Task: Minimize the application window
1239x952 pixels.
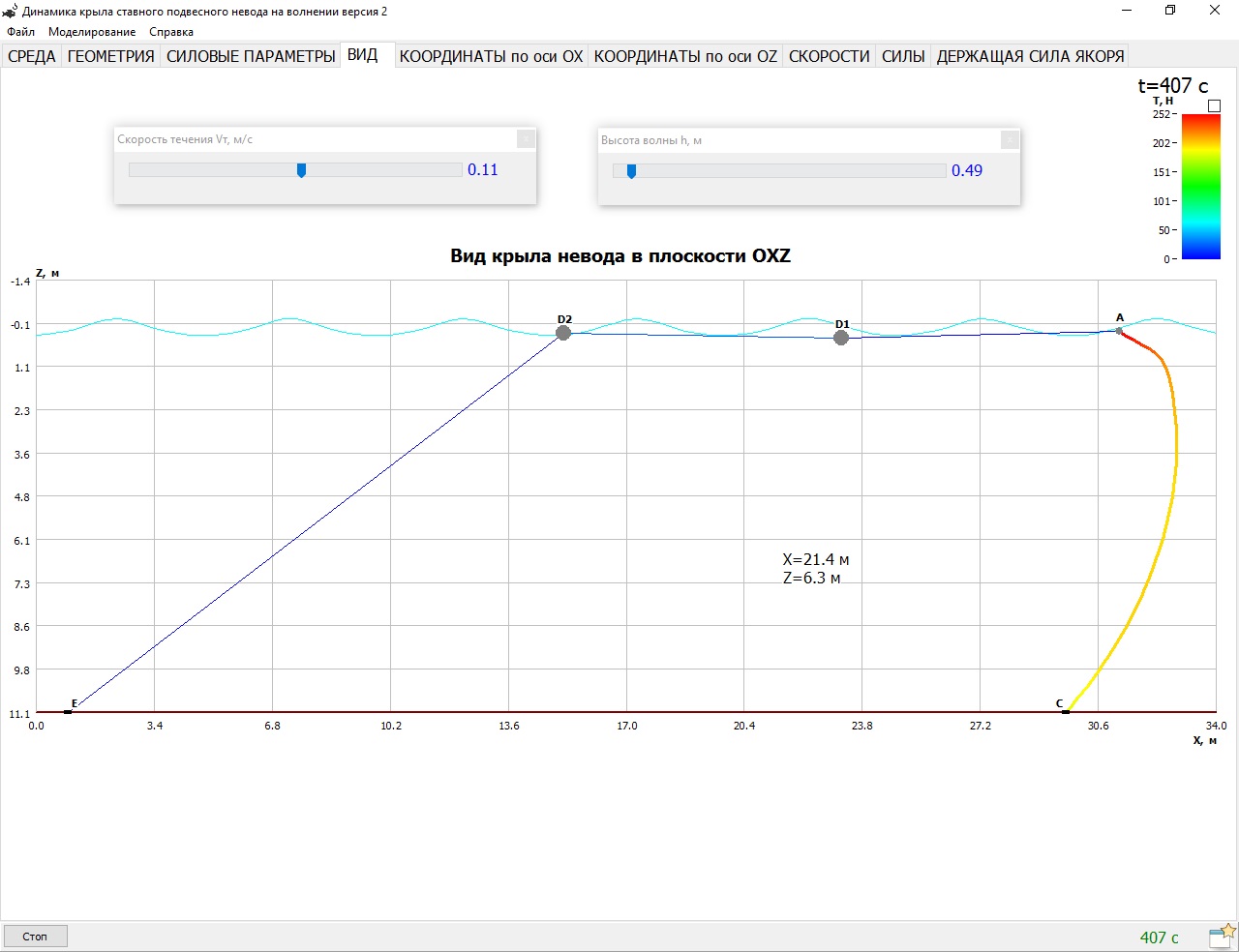Action: coord(1127,11)
